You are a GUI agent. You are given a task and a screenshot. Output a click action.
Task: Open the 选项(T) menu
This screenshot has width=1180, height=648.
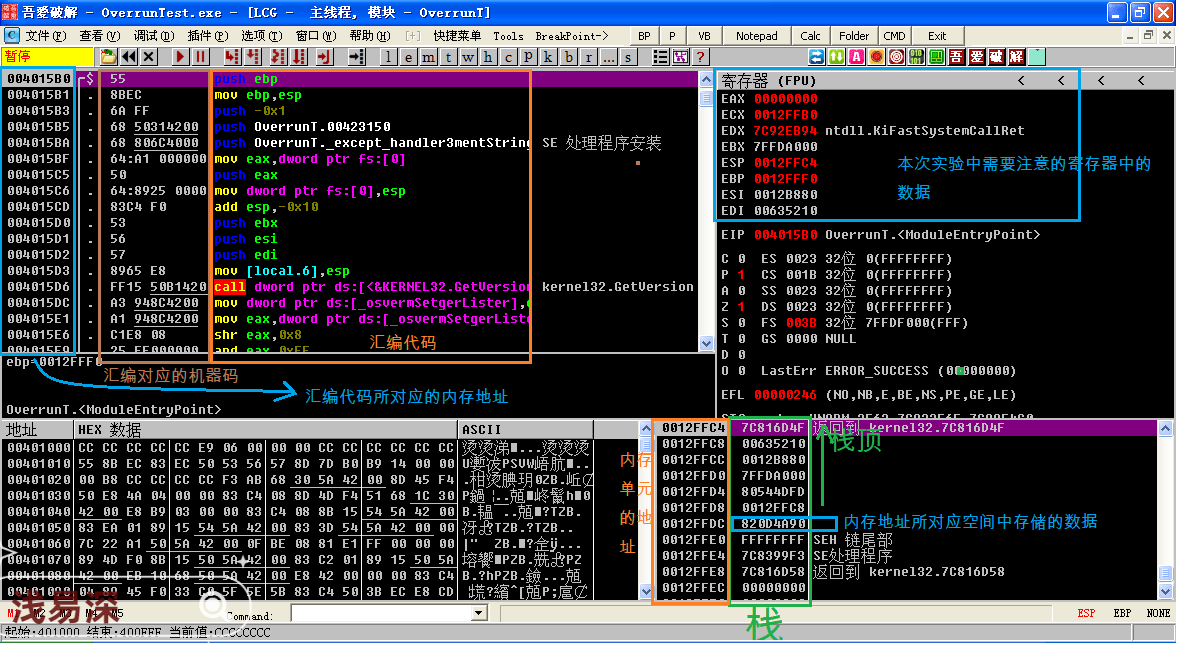pyautogui.click(x=262, y=36)
